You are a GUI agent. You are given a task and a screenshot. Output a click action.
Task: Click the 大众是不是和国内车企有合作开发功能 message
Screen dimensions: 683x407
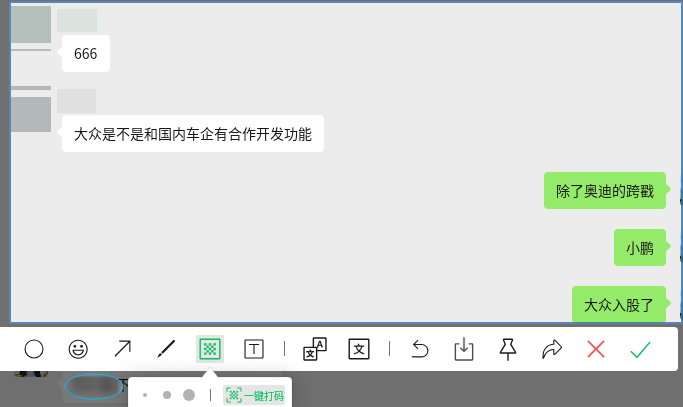pos(193,134)
